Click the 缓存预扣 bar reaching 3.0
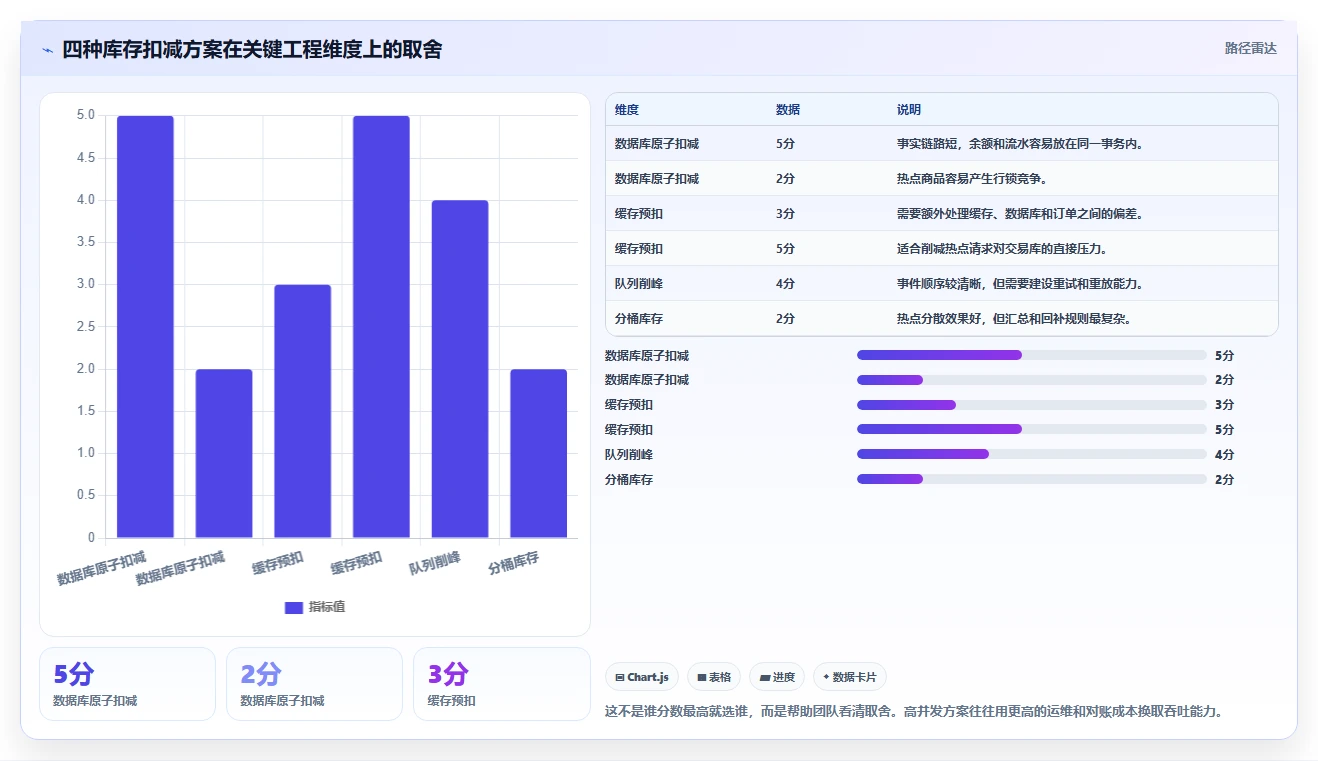 (303, 411)
